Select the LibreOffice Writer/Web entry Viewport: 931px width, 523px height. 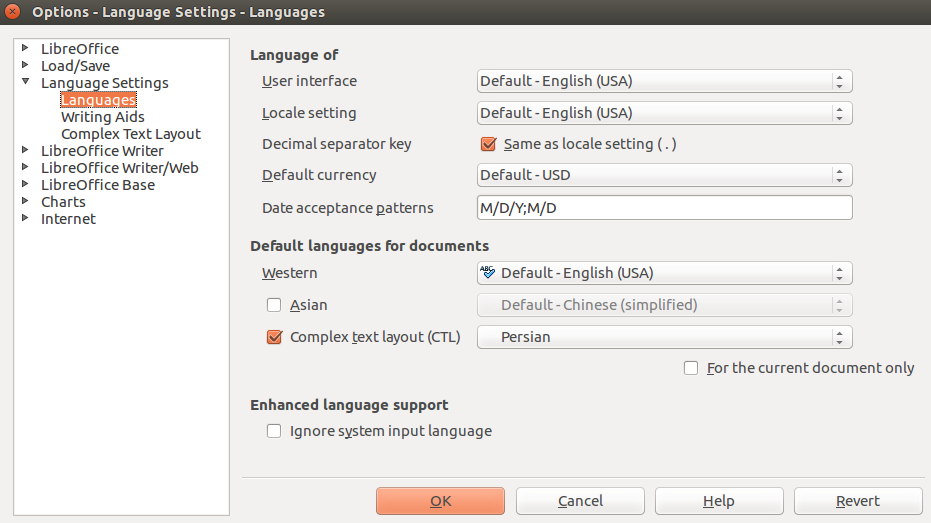pyautogui.click(x=119, y=168)
